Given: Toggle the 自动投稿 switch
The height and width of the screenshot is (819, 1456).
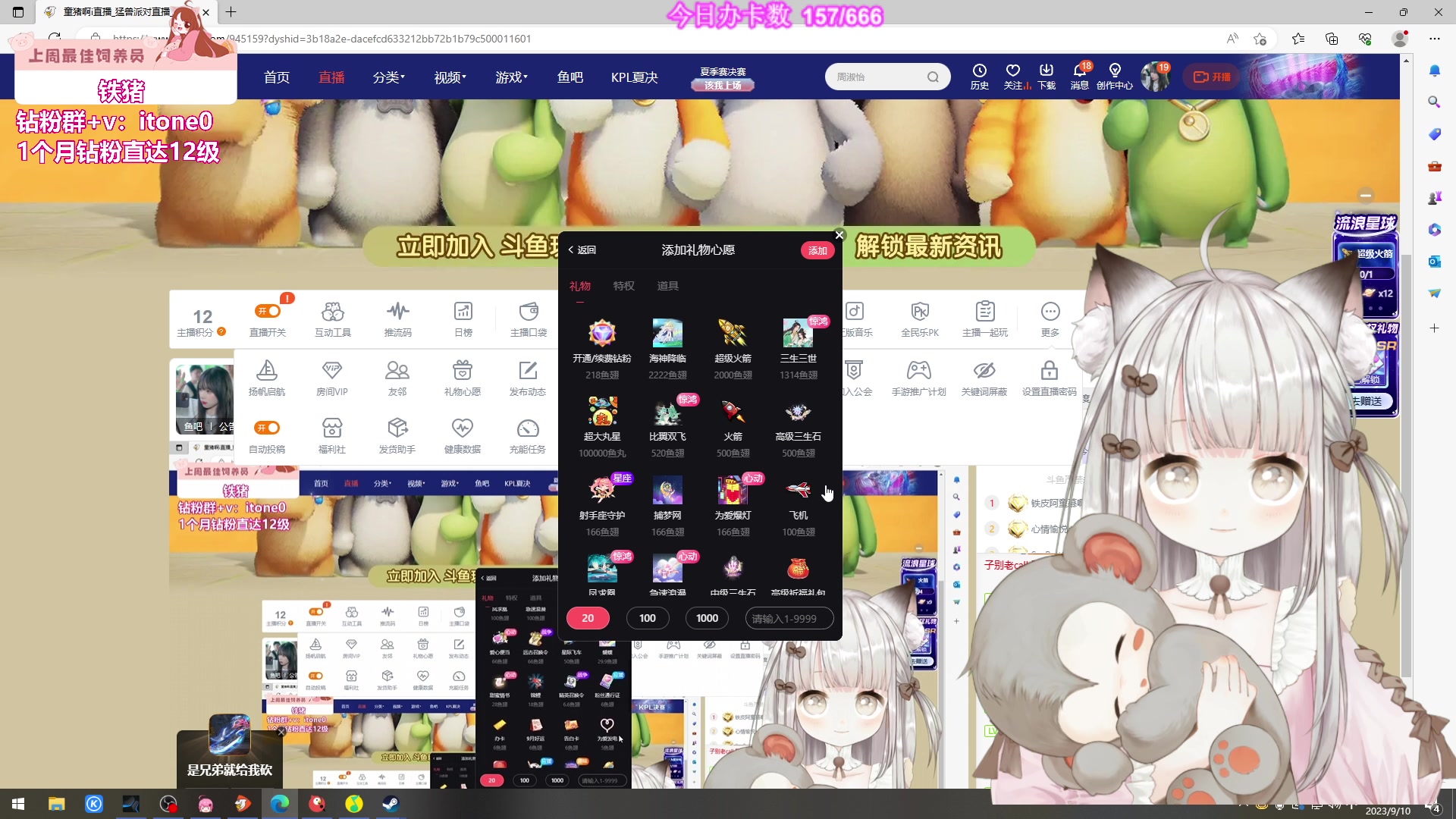Looking at the screenshot, I should point(265,427).
